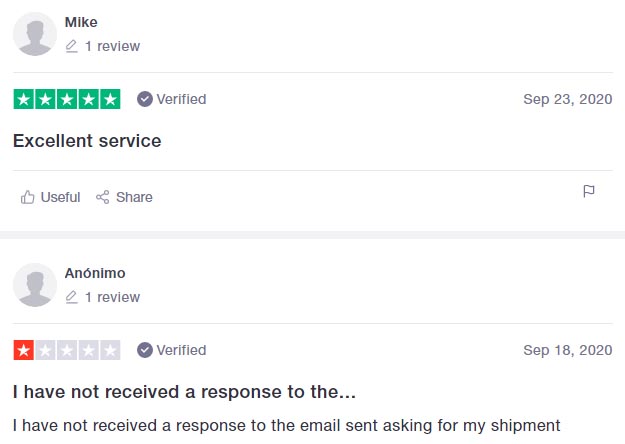Click the Sep 23, 2020 review date

[568, 99]
